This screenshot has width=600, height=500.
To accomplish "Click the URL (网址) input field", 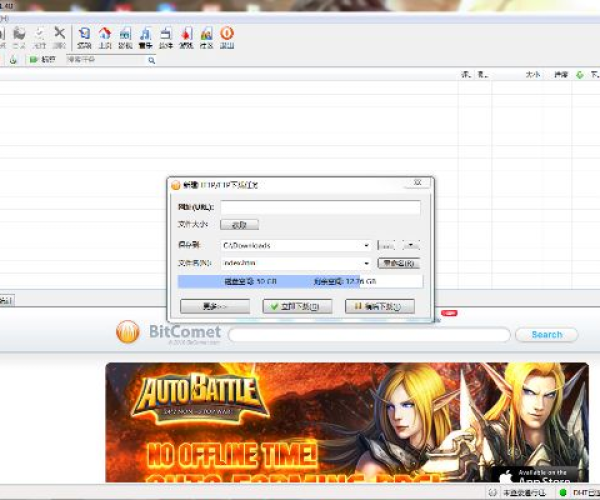I will [320, 207].
